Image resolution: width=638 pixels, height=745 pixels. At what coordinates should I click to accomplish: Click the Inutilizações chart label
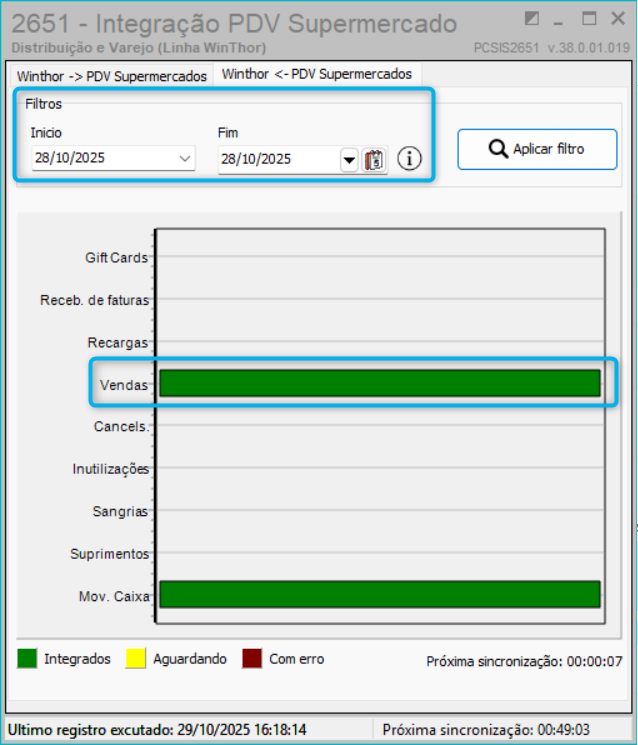tap(111, 469)
